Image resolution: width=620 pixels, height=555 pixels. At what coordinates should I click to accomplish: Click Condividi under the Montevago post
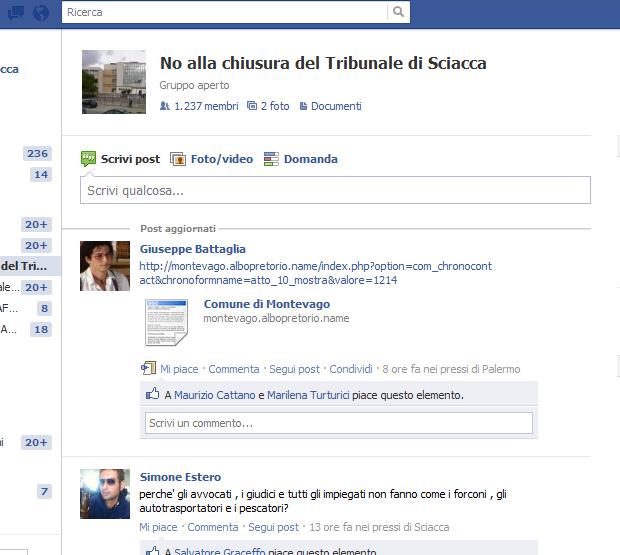click(x=351, y=369)
